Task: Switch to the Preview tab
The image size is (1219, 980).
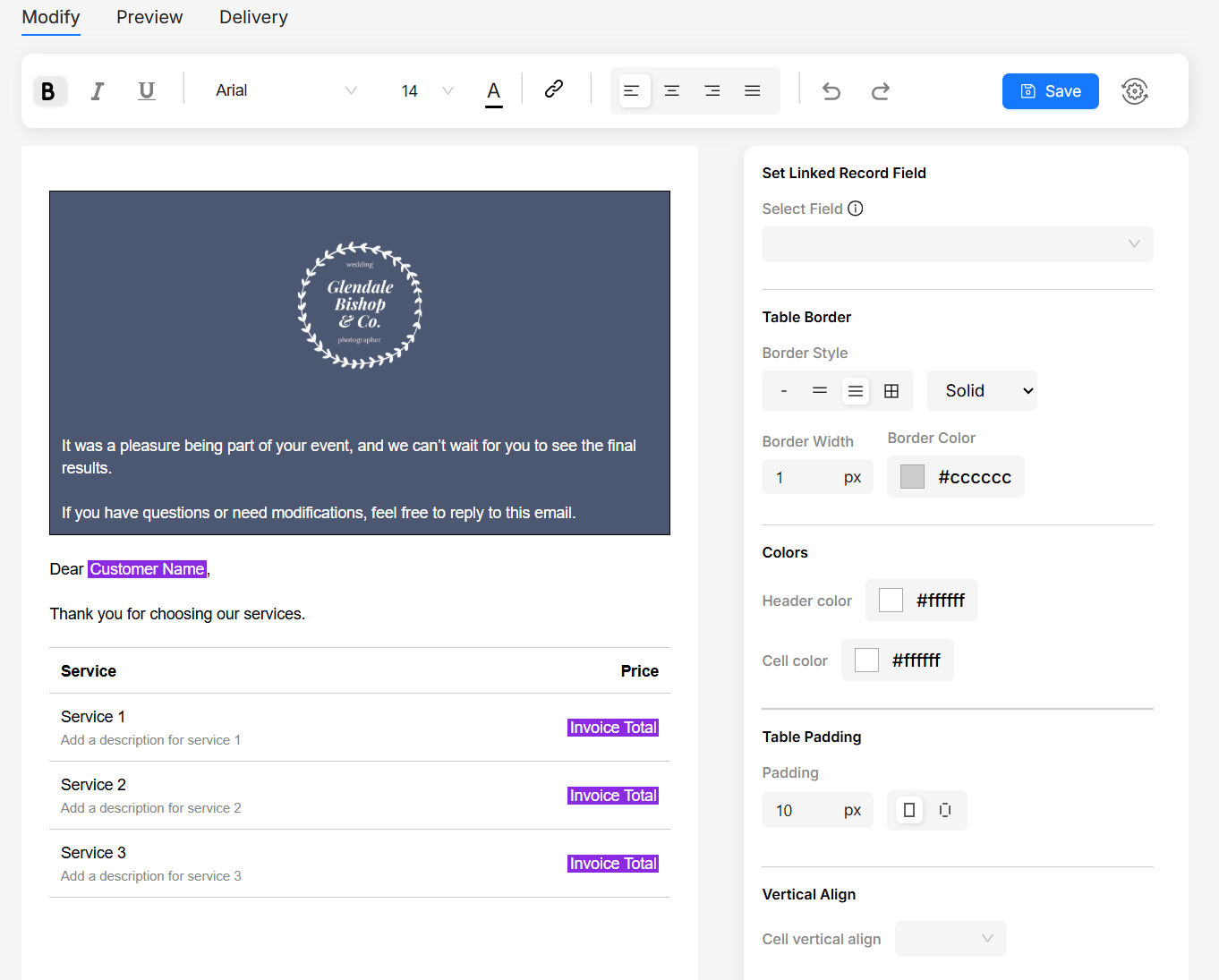Action: 149,17
